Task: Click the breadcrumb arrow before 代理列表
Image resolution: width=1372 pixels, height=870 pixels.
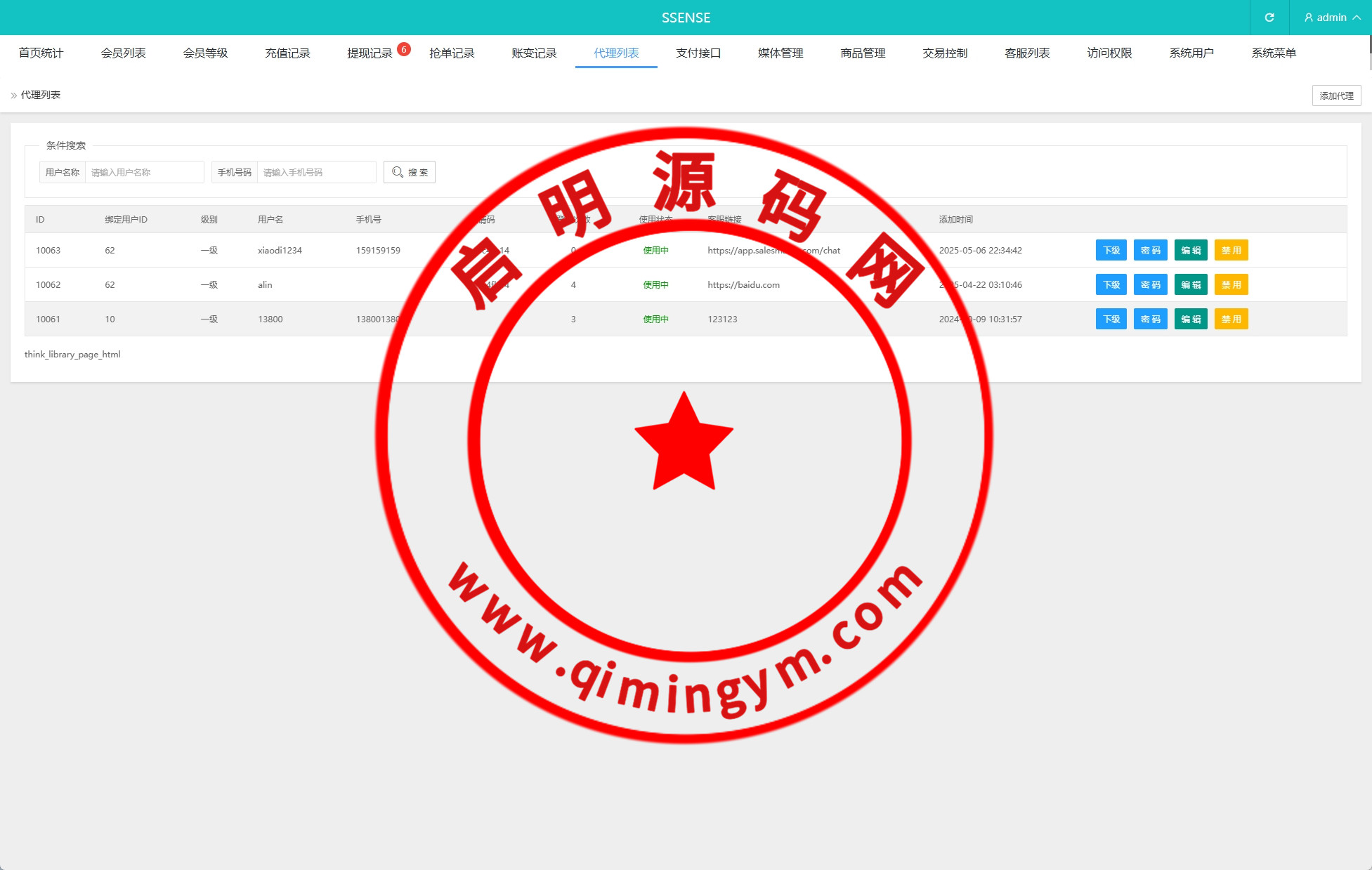Action: [x=13, y=95]
